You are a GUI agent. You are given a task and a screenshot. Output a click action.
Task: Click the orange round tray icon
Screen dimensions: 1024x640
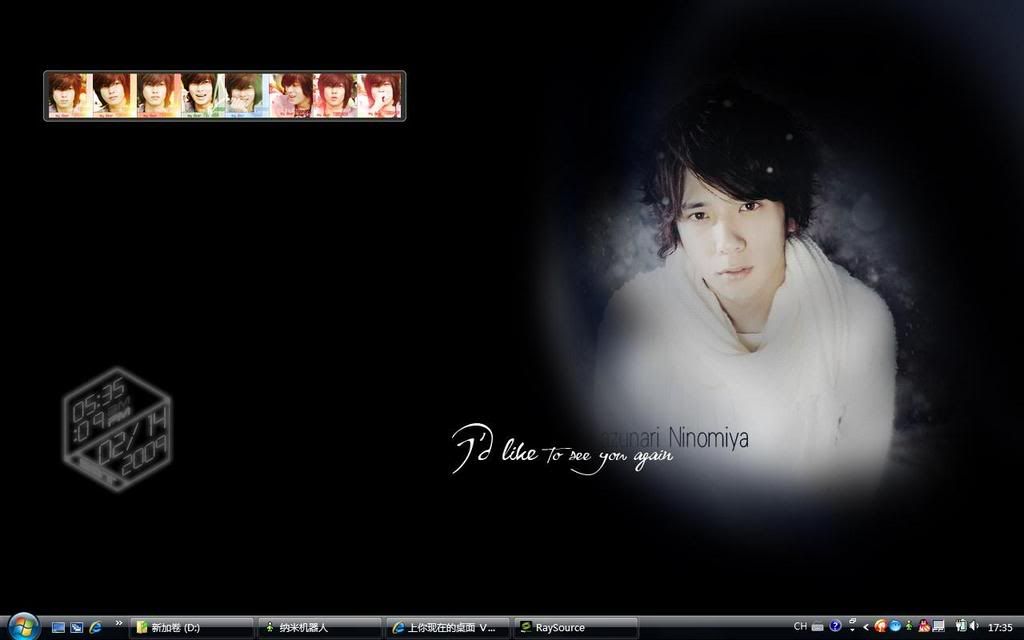pyautogui.click(x=880, y=627)
